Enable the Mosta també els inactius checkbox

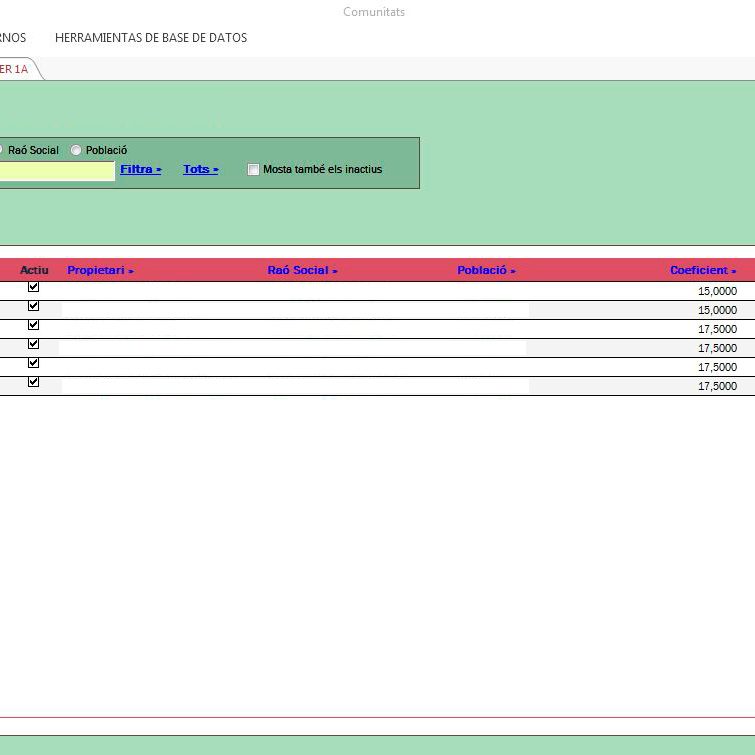click(x=253, y=170)
